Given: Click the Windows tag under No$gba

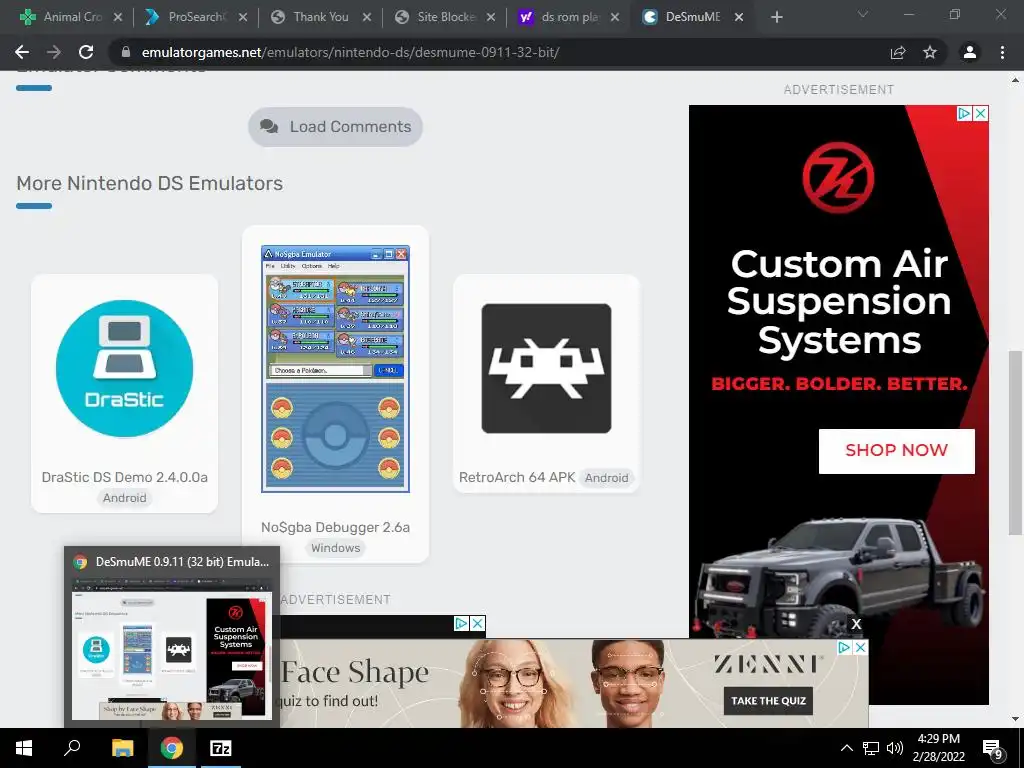Looking at the screenshot, I should pos(335,548).
